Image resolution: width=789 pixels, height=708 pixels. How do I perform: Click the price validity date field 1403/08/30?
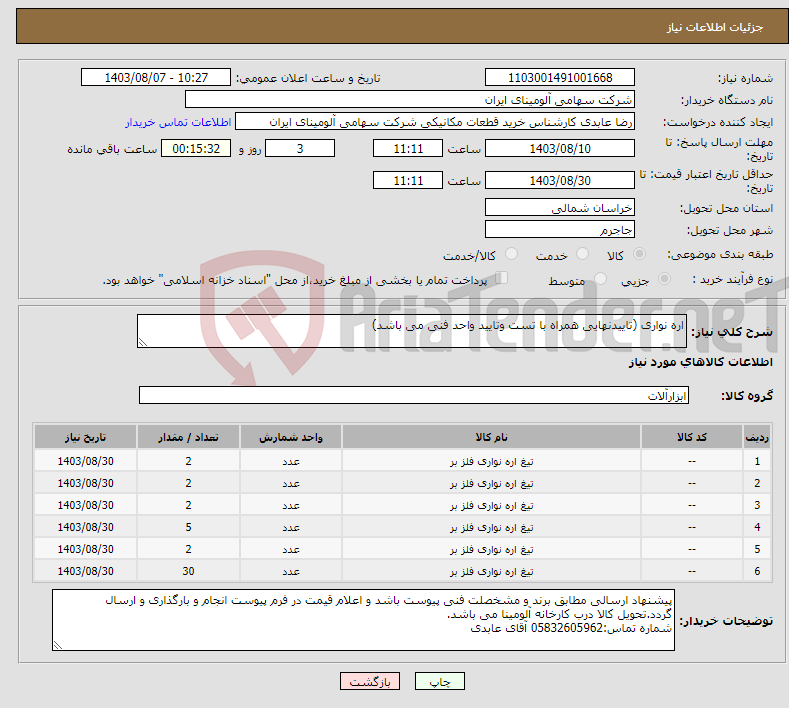pyautogui.click(x=560, y=180)
